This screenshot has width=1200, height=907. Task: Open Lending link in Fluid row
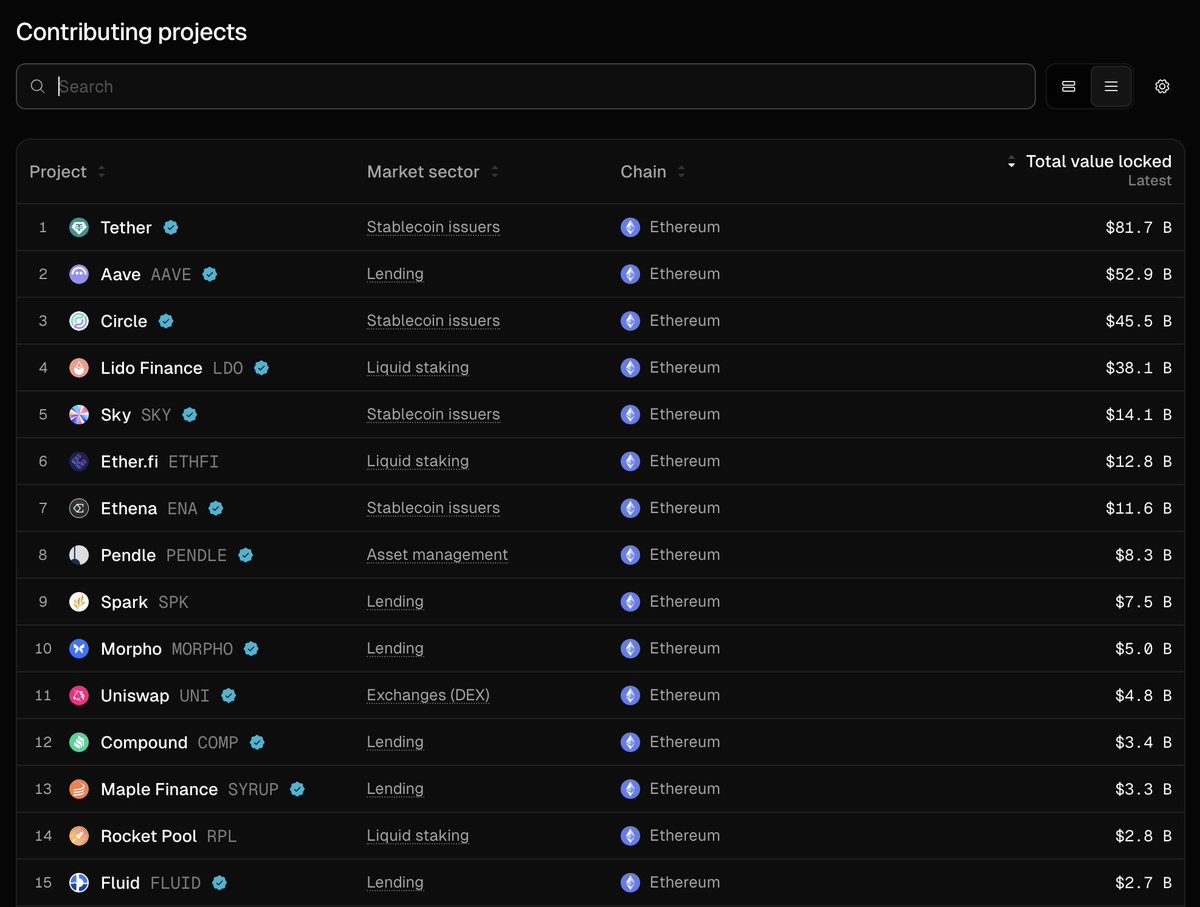click(395, 882)
